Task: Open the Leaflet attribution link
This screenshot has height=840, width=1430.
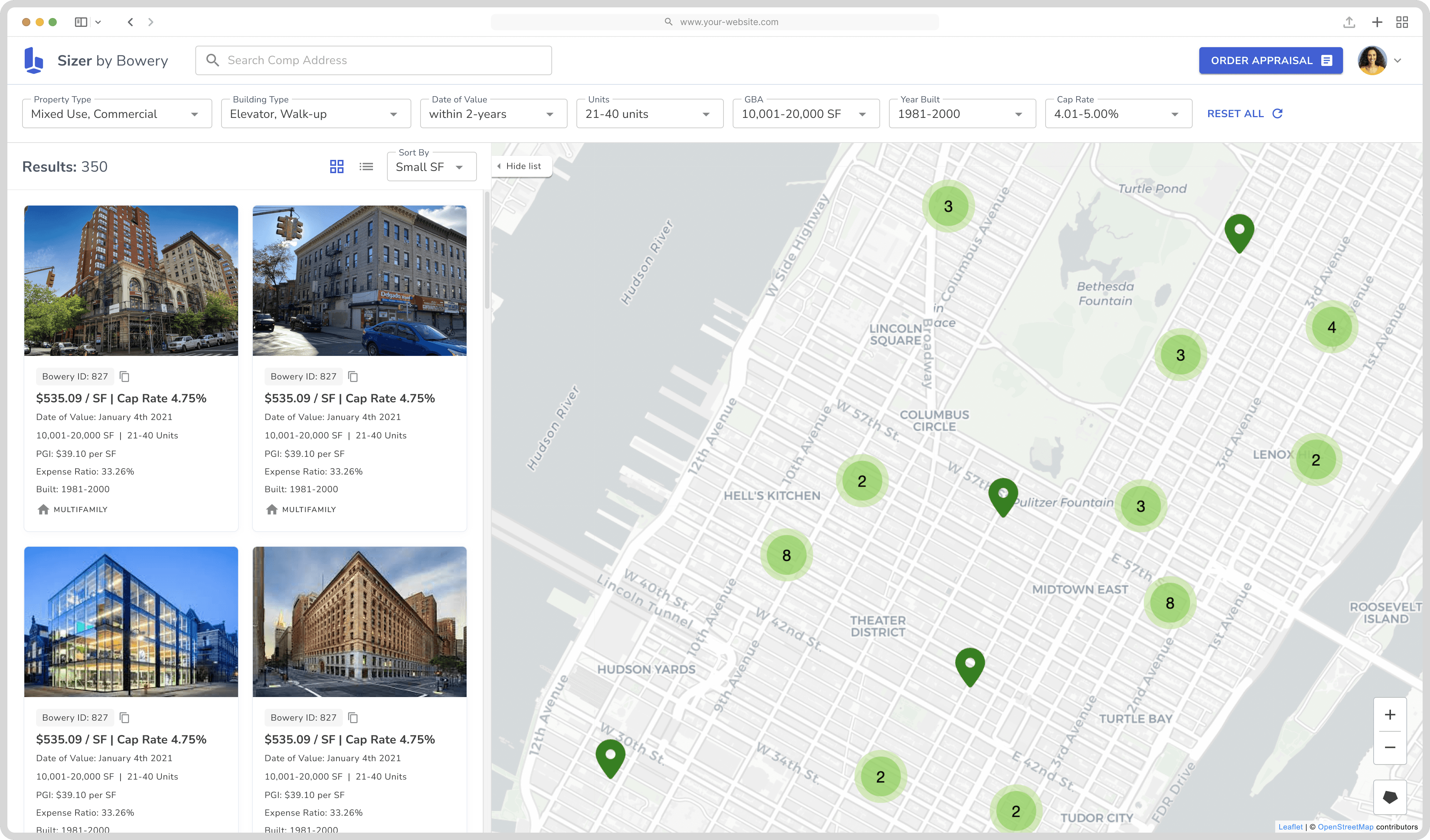Action: tap(1290, 827)
